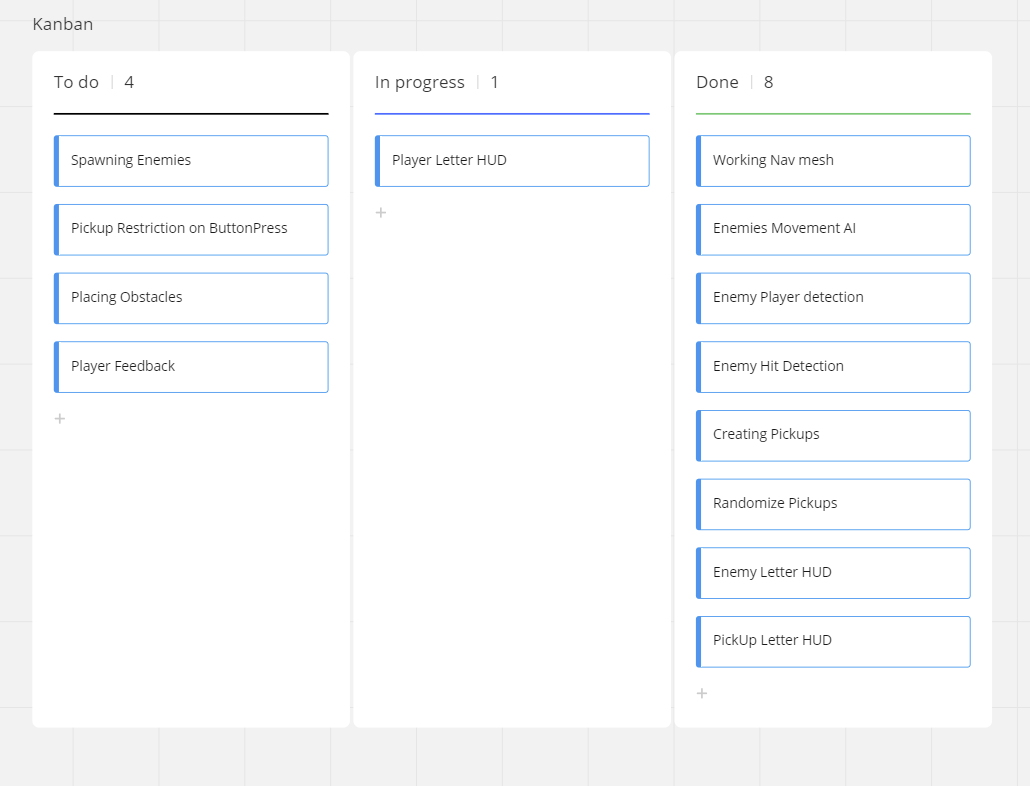This screenshot has width=1030, height=786.
Task: Select the Player Feedback card
Action: [x=191, y=367]
